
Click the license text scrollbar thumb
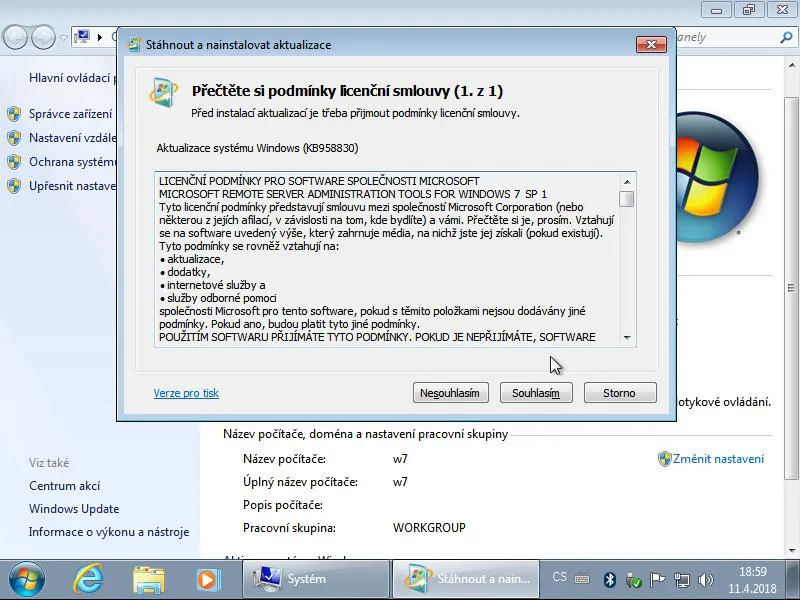[x=627, y=199]
